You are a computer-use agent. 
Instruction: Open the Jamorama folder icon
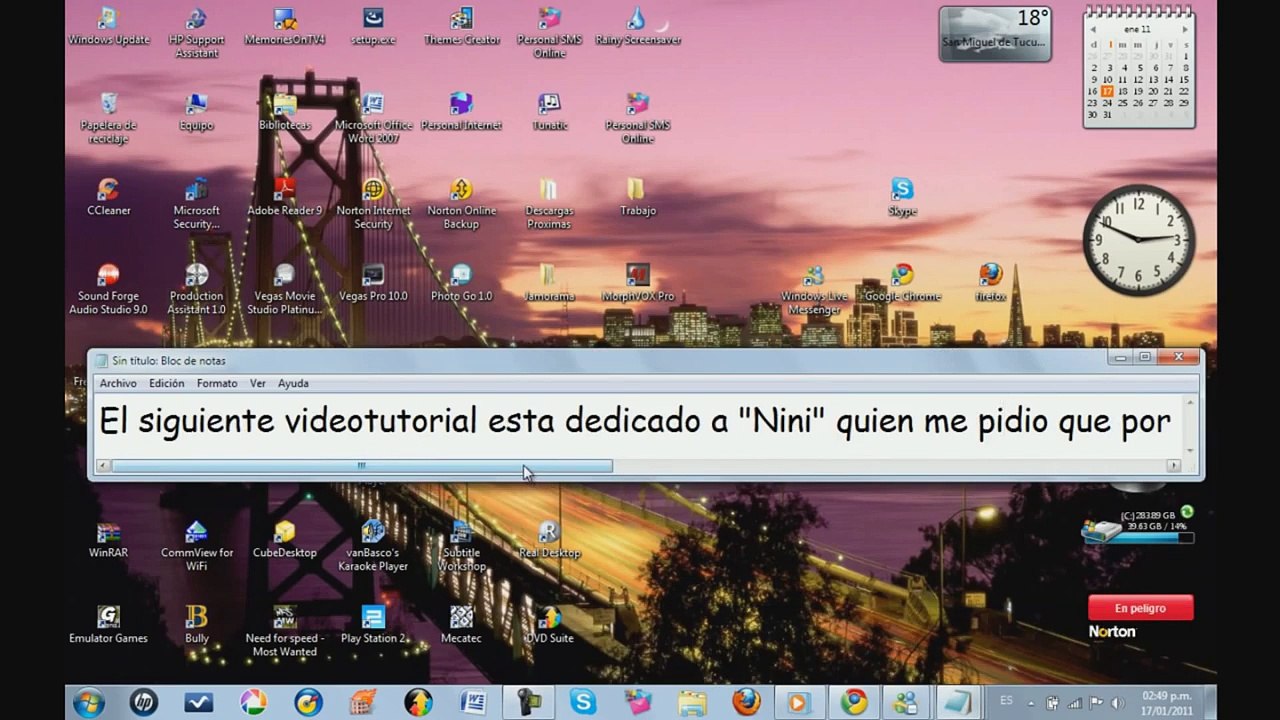click(x=549, y=283)
